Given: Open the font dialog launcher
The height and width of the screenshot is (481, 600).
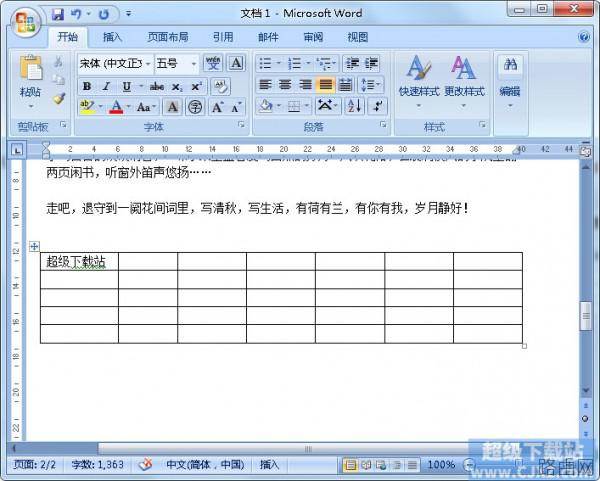Looking at the screenshot, I should pyautogui.click(x=241, y=125).
